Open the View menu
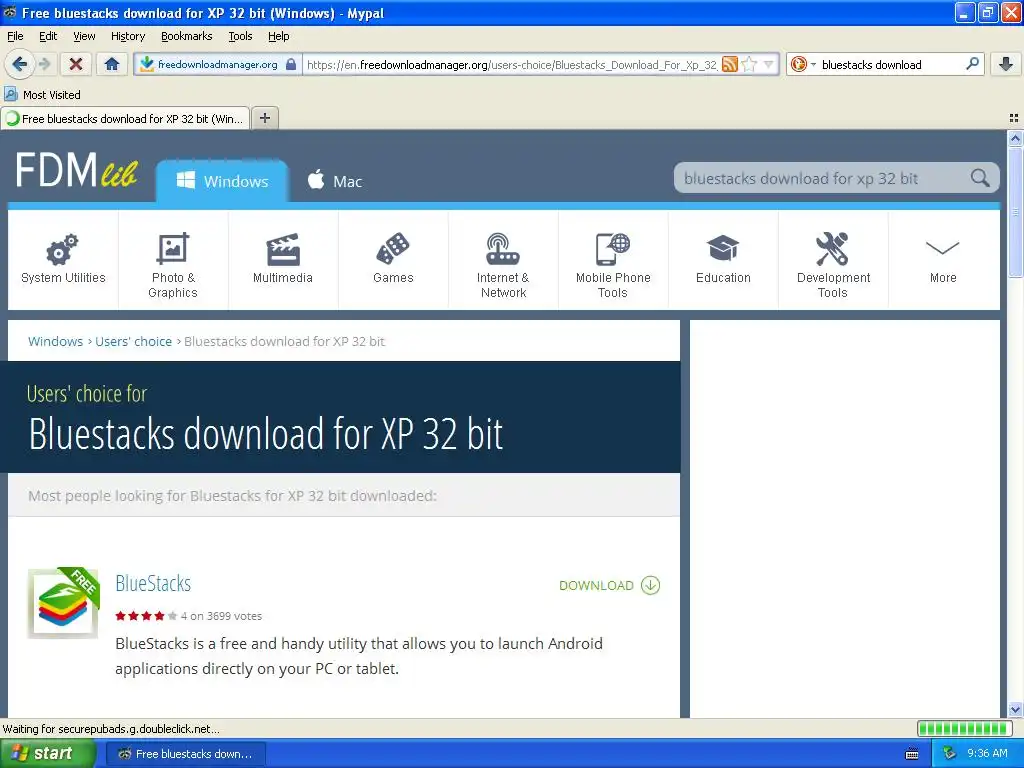This screenshot has width=1024, height=768. [x=84, y=36]
